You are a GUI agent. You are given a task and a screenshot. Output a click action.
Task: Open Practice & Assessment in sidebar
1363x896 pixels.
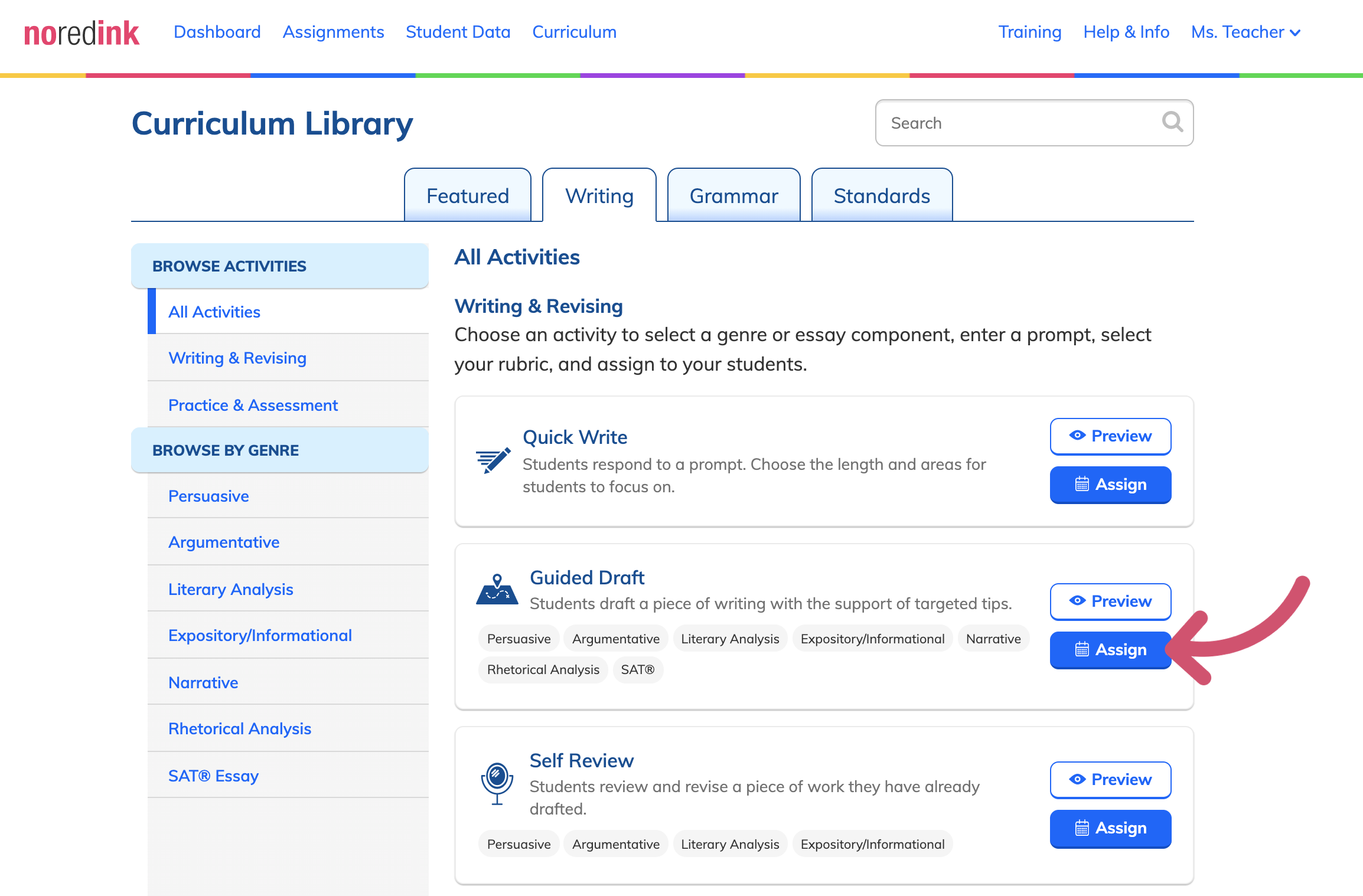click(x=288, y=405)
